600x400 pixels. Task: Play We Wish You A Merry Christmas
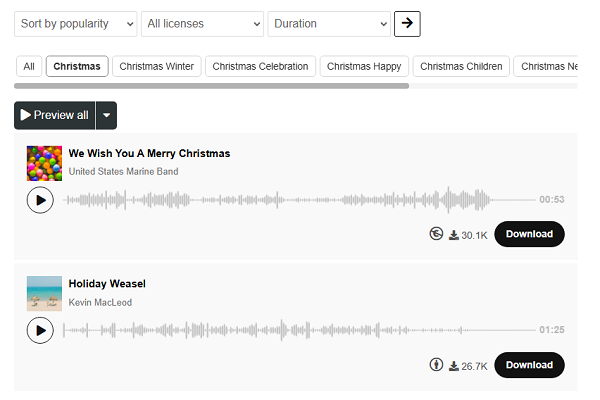(40, 200)
